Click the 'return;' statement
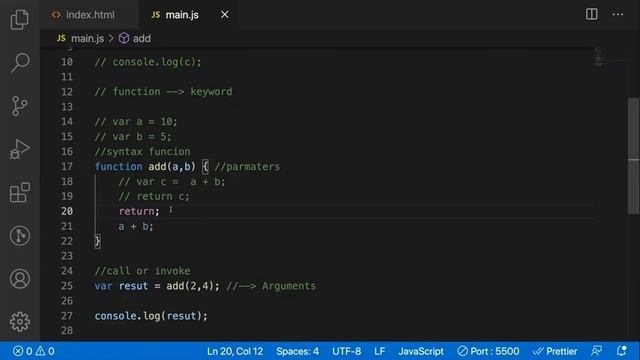Screen dimensions: 640x360 pos(139,211)
